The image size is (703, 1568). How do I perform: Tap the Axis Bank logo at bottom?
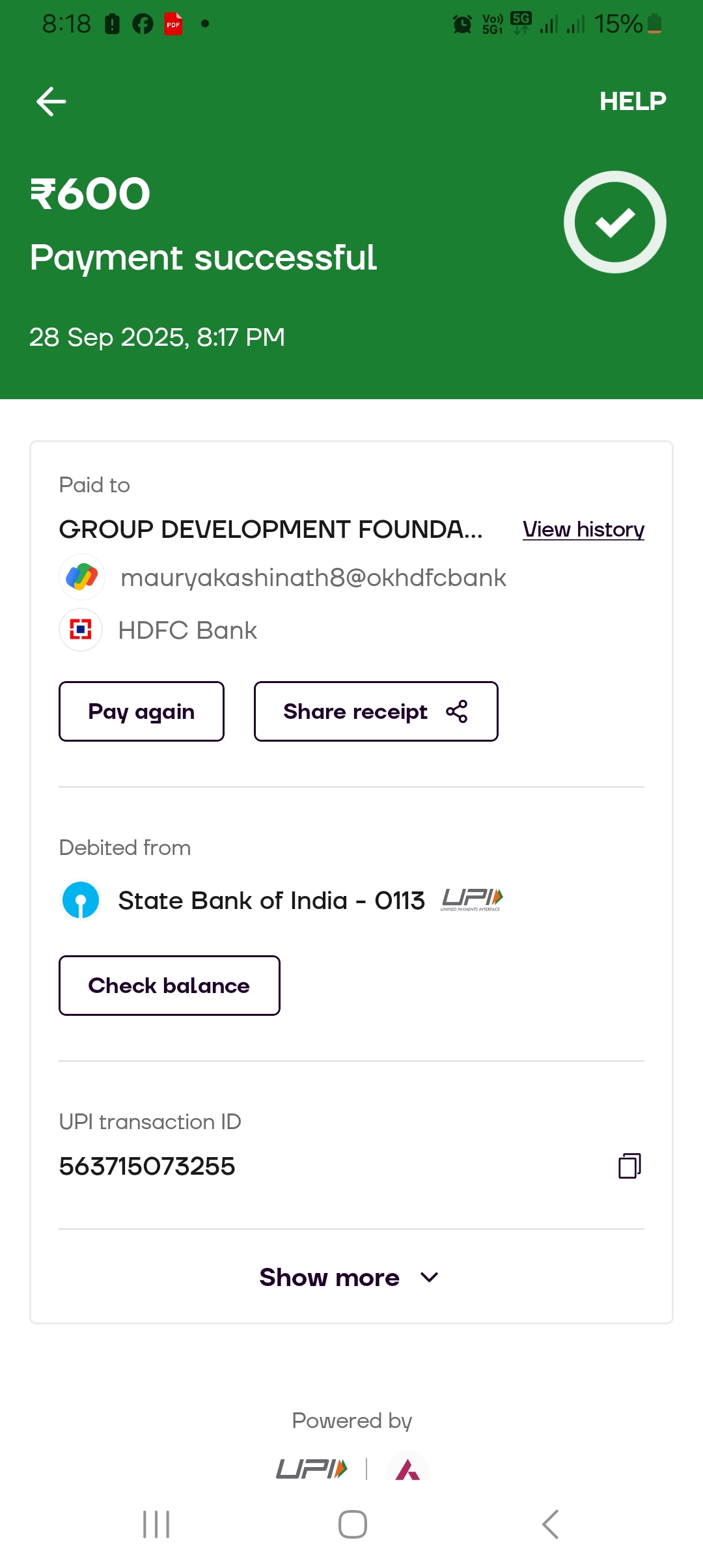coord(407,1468)
